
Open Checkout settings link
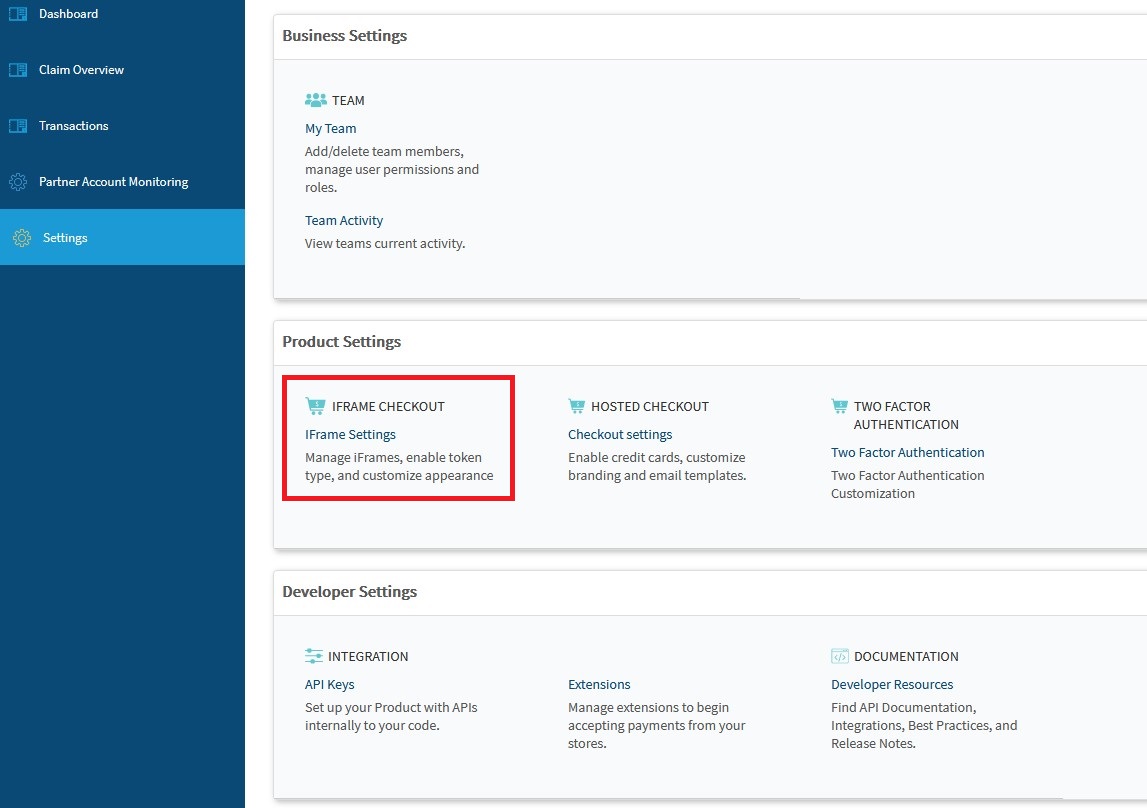(x=620, y=435)
